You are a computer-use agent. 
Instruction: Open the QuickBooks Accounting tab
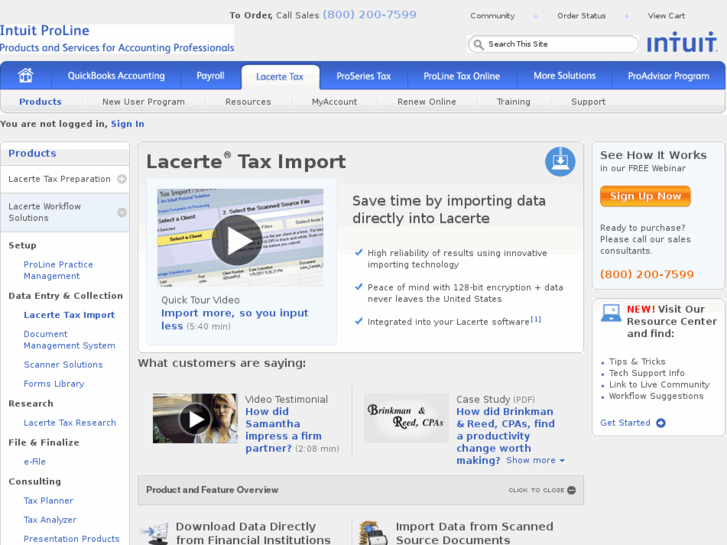116,76
